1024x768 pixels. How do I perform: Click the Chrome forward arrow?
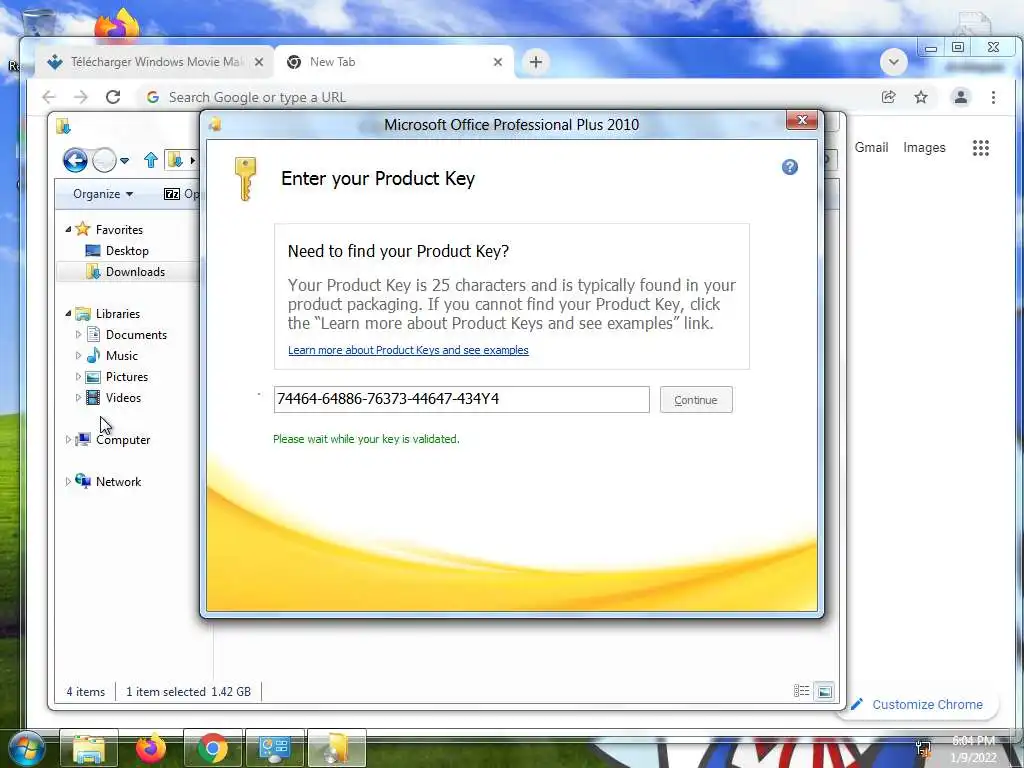click(x=80, y=97)
